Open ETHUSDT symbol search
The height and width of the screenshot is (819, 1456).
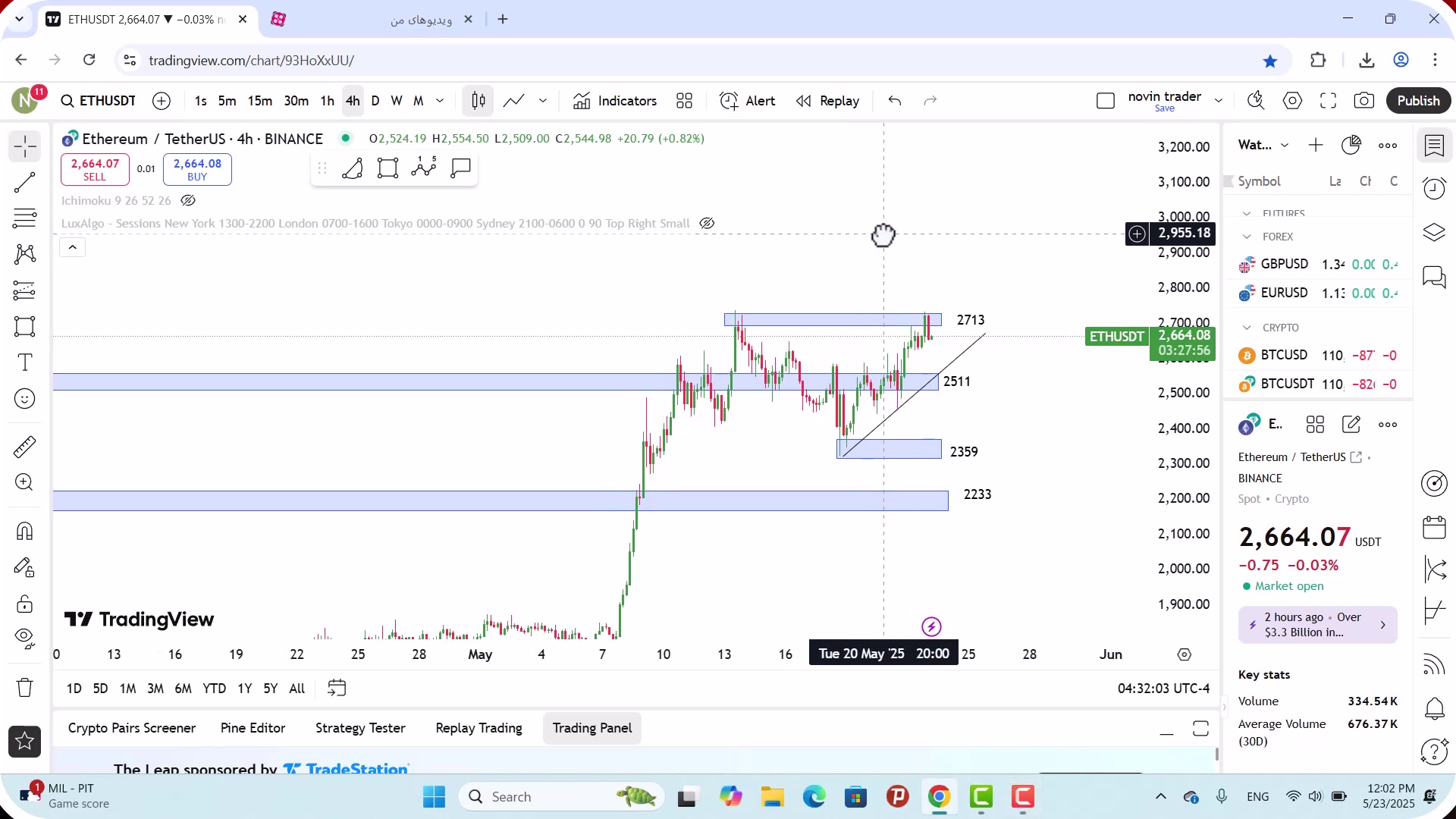coord(99,101)
